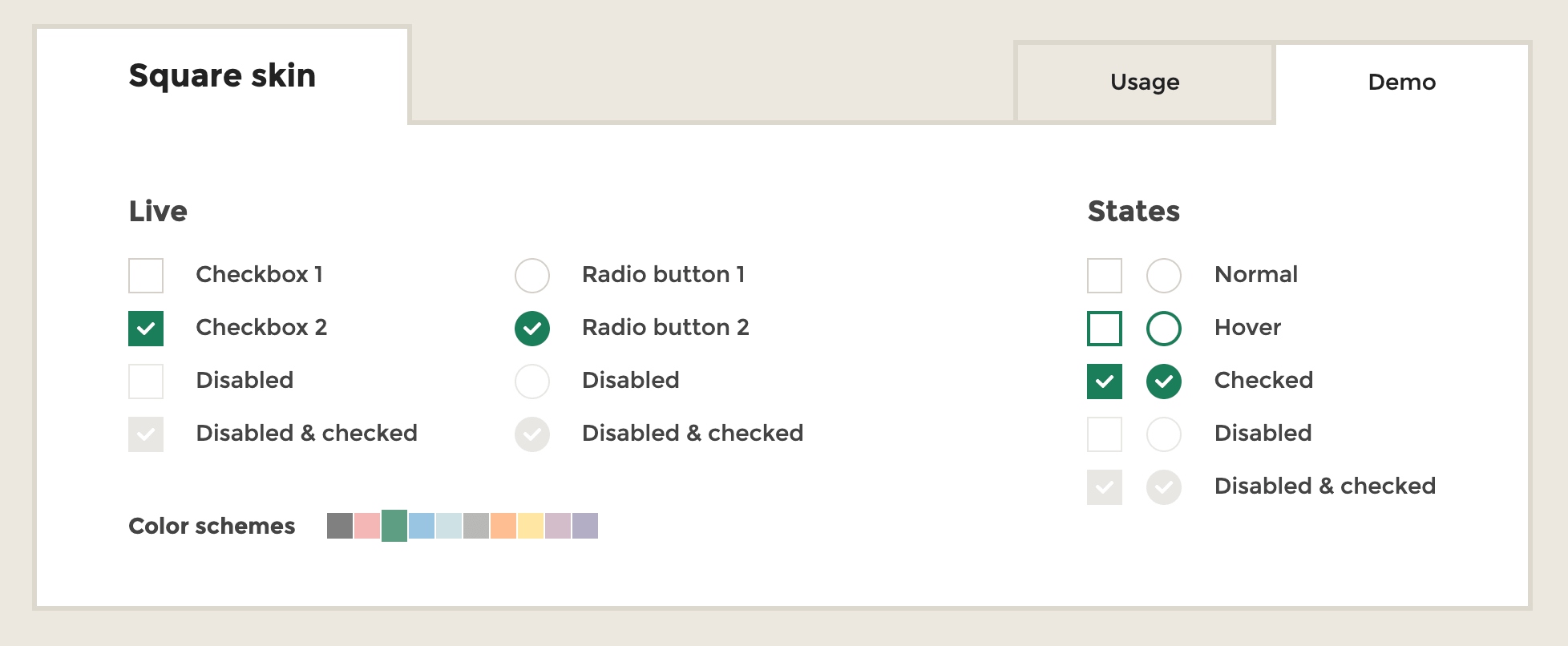Click the Checked state radio button
The height and width of the screenshot is (646, 1568).
pos(1164,382)
